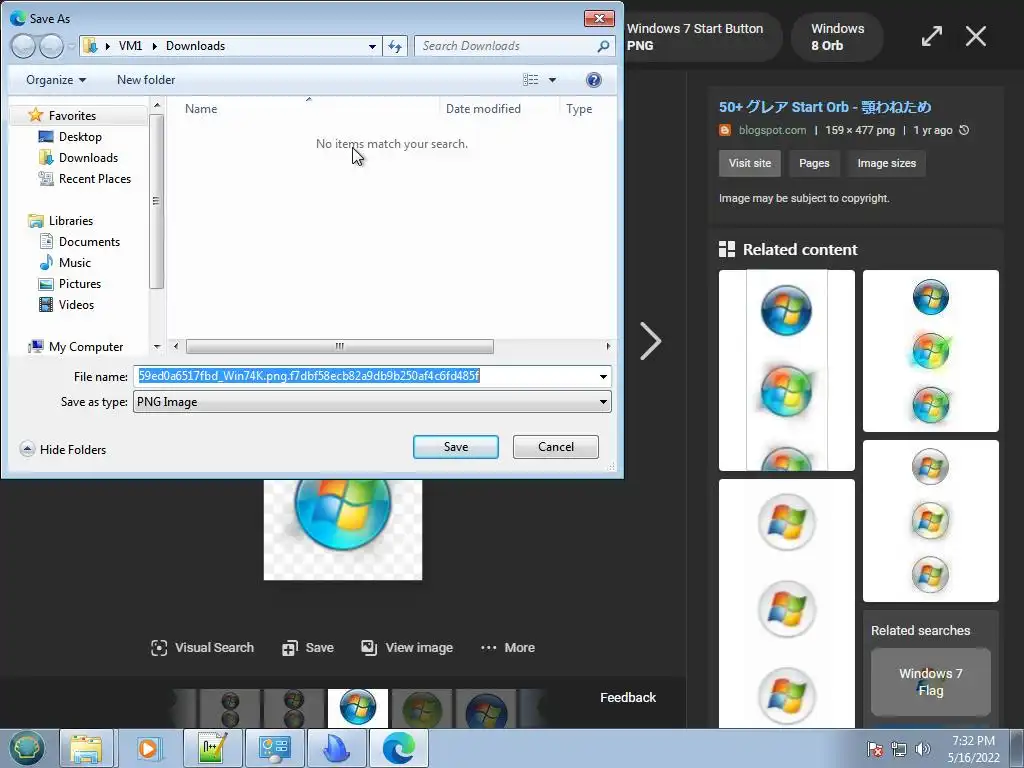The height and width of the screenshot is (768, 1024).
Task: Collapse folders with Hide Folders
Action: pyautogui.click(x=63, y=449)
